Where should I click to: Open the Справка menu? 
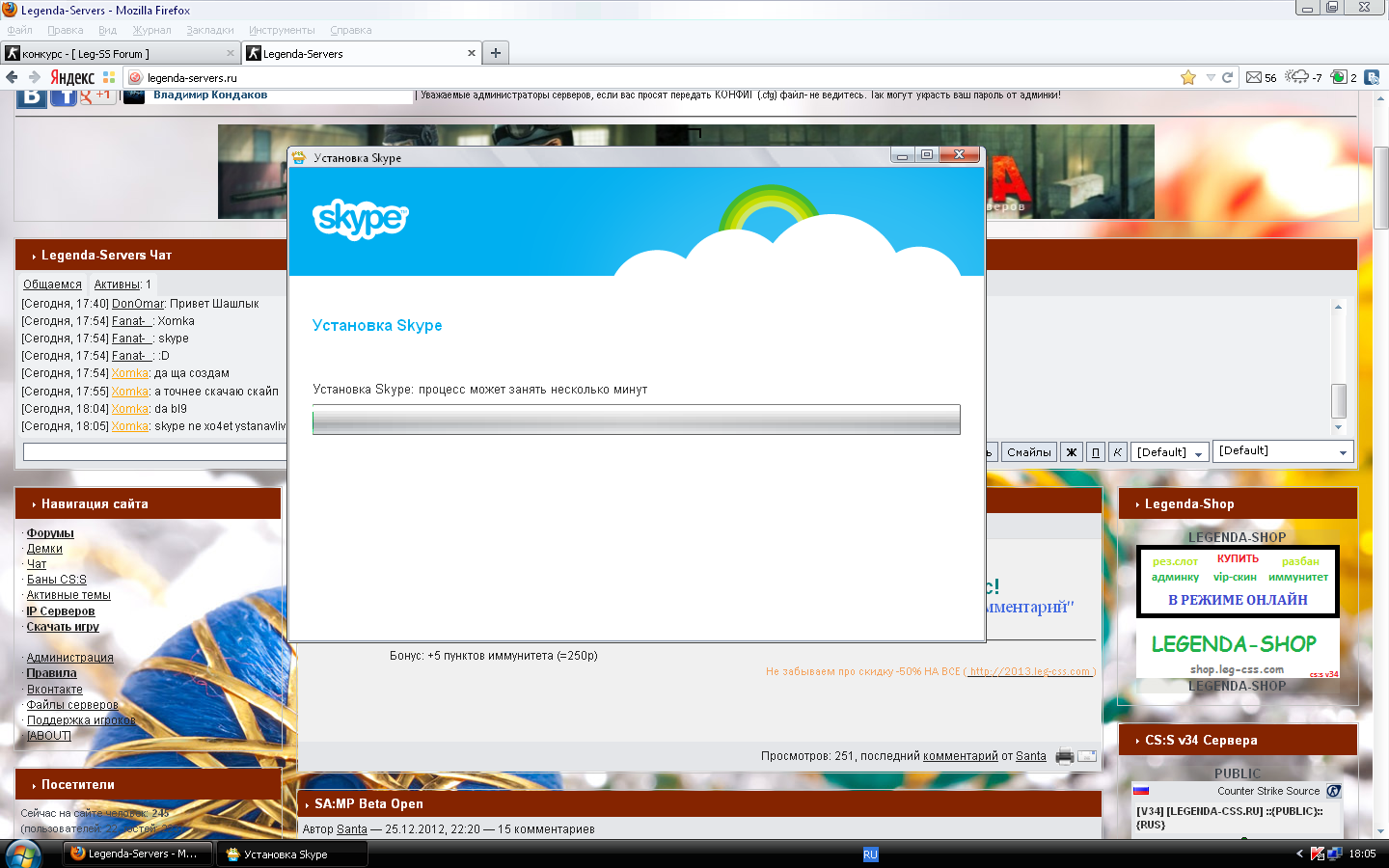tap(350, 30)
